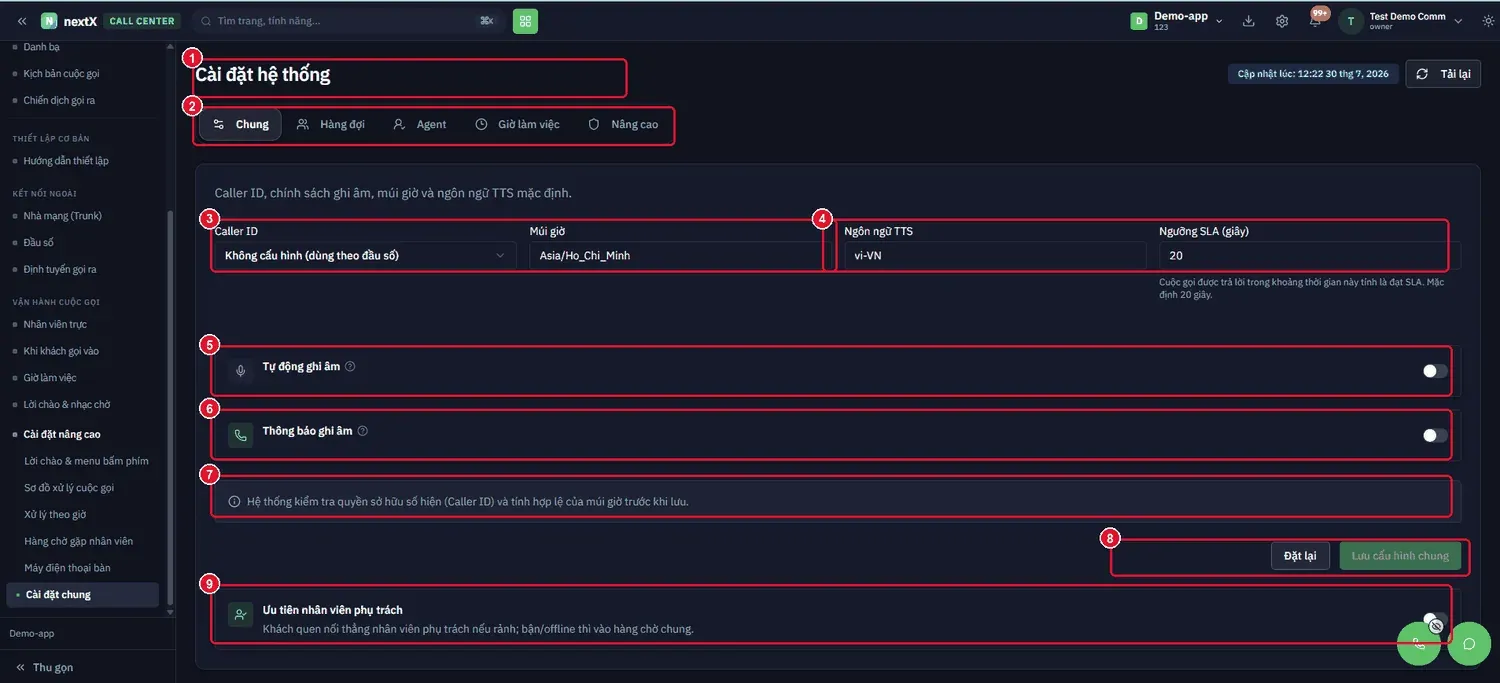The height and width of the screenshot is (683, 1500).
Task: Go to the Nâng cao tab
Action: point(623,124)
